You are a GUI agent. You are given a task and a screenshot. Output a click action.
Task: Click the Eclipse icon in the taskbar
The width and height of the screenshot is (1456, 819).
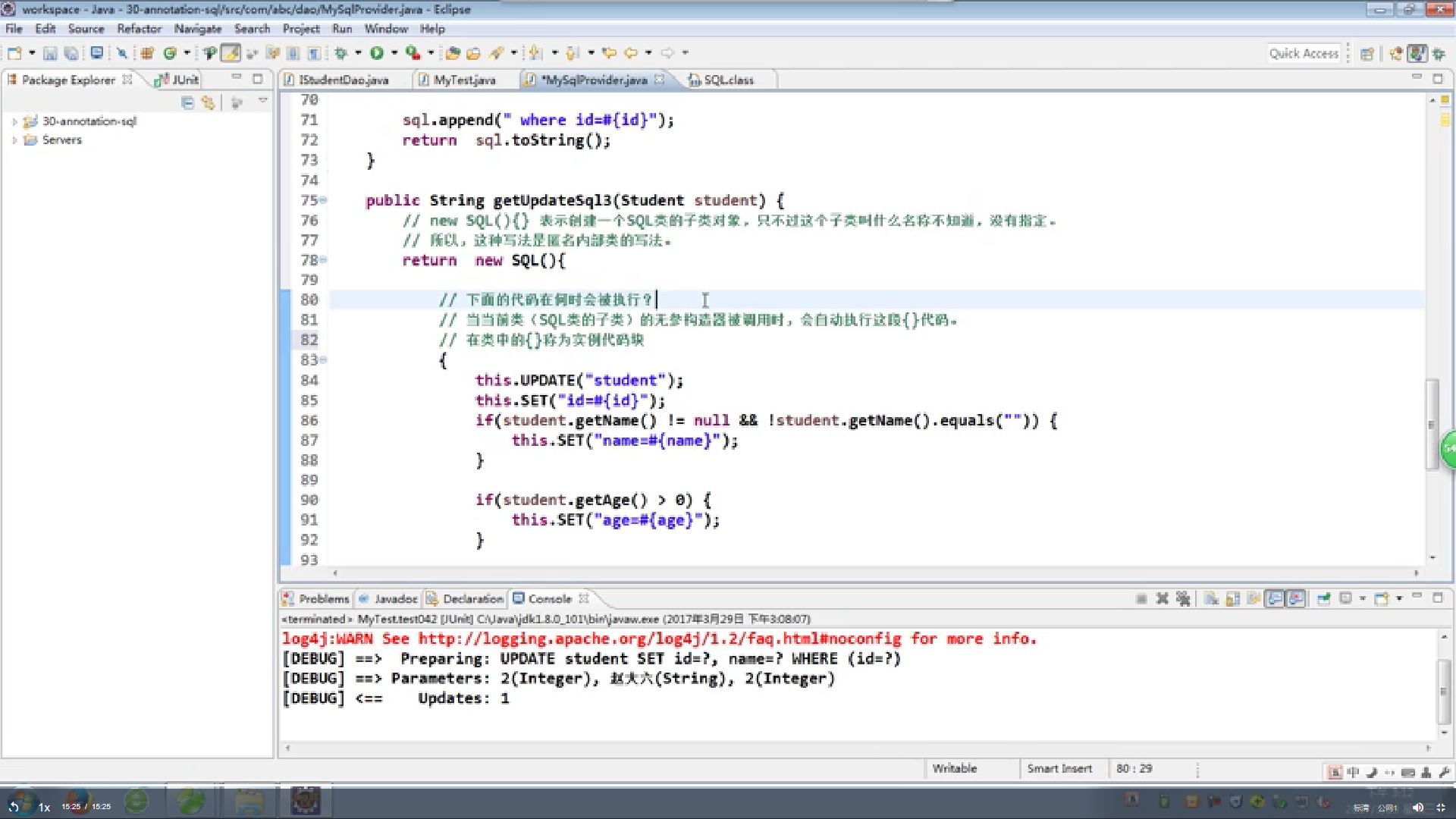(305, 802)
